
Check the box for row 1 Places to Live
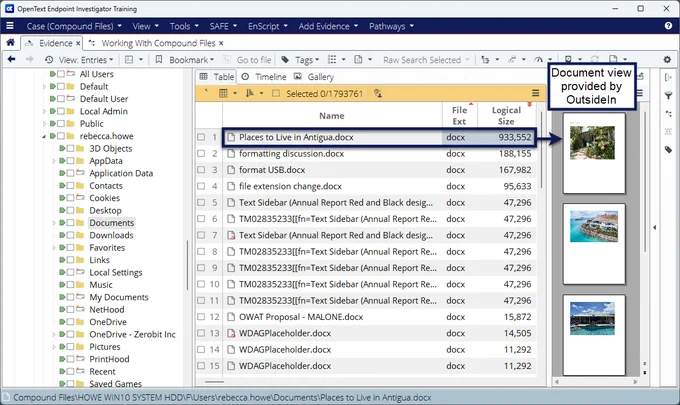point(201,137)
